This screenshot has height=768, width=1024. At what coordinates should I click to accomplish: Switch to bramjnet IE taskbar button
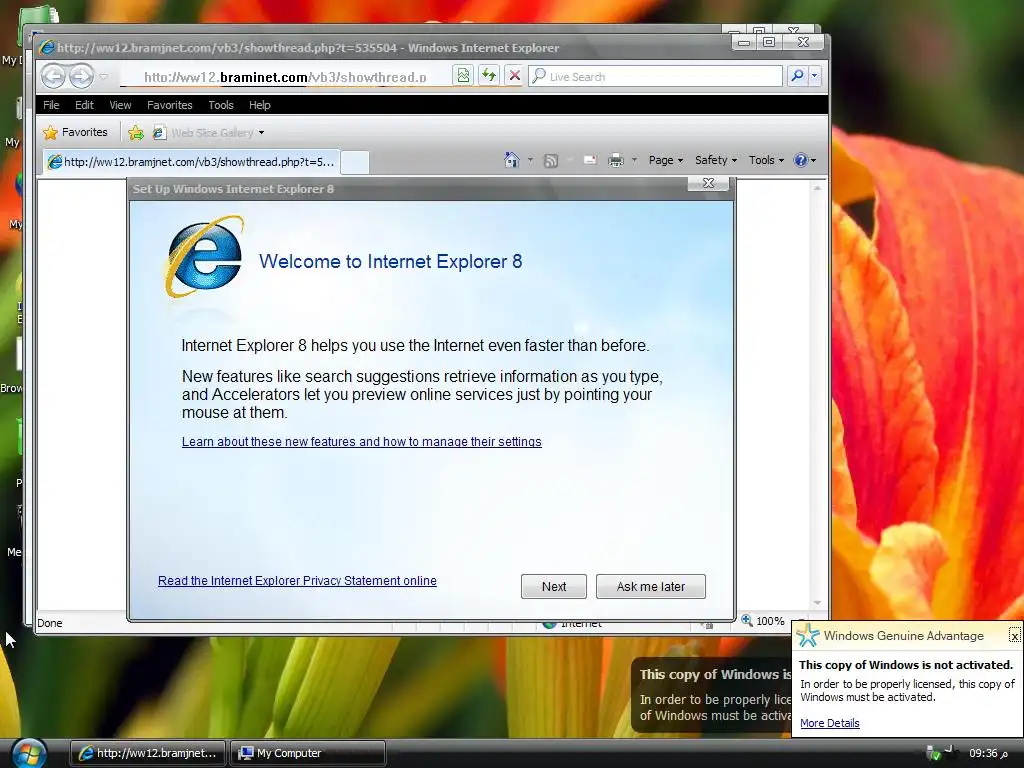(148, 753)
